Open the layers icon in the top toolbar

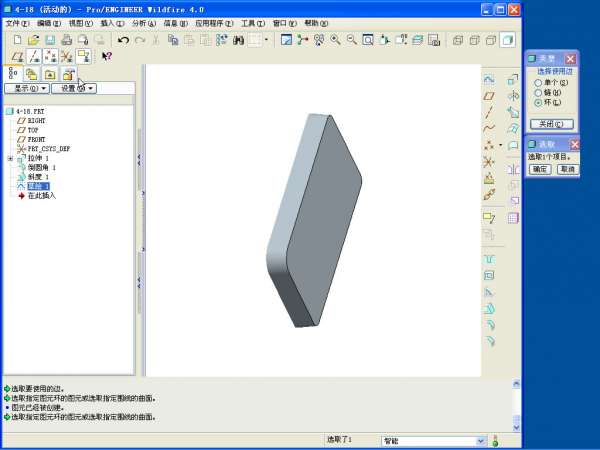[417, 39]
